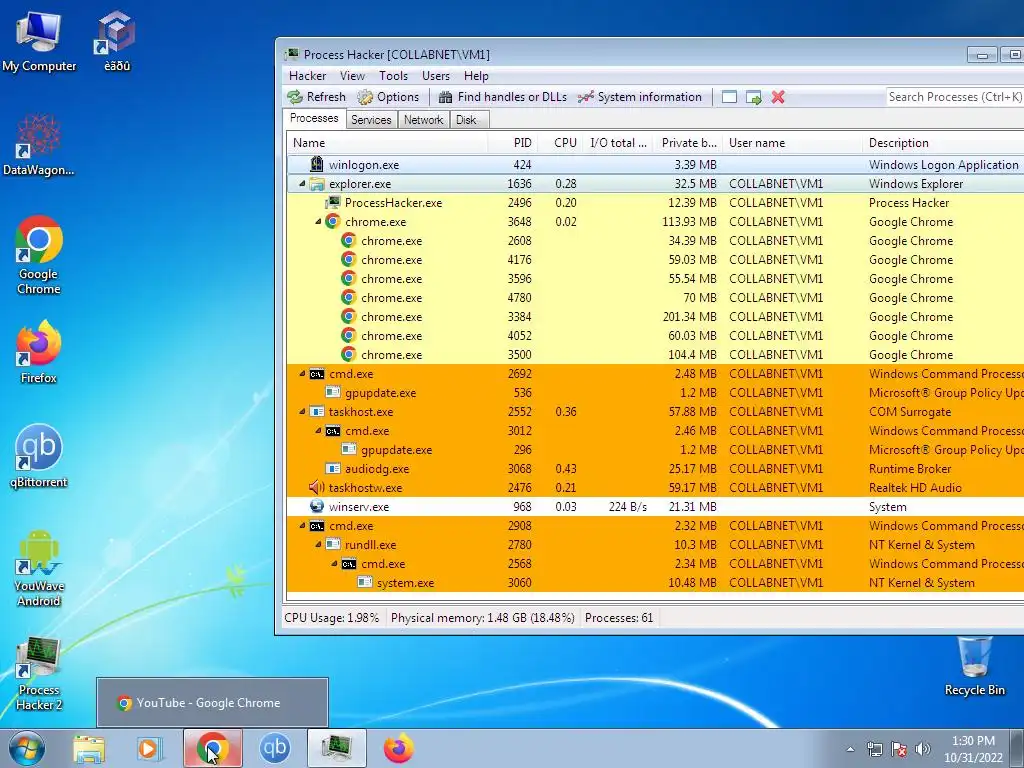The height and width of the screenshot is (768, 1024).
Task: Open Options in Process Hacker toolbar
Action: pos(389,97)
